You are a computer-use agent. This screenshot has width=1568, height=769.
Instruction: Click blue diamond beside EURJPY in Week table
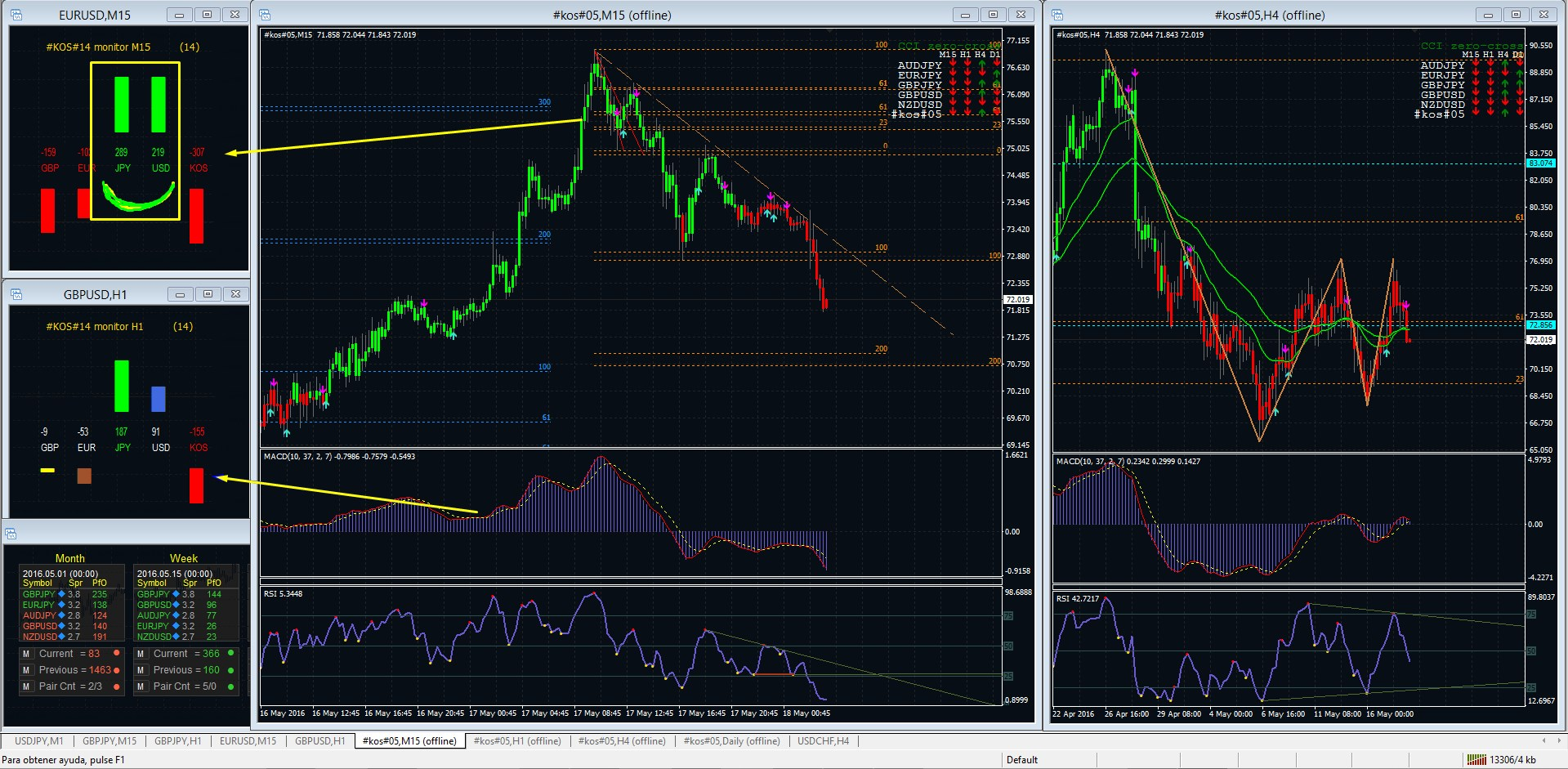click(176, 626)
